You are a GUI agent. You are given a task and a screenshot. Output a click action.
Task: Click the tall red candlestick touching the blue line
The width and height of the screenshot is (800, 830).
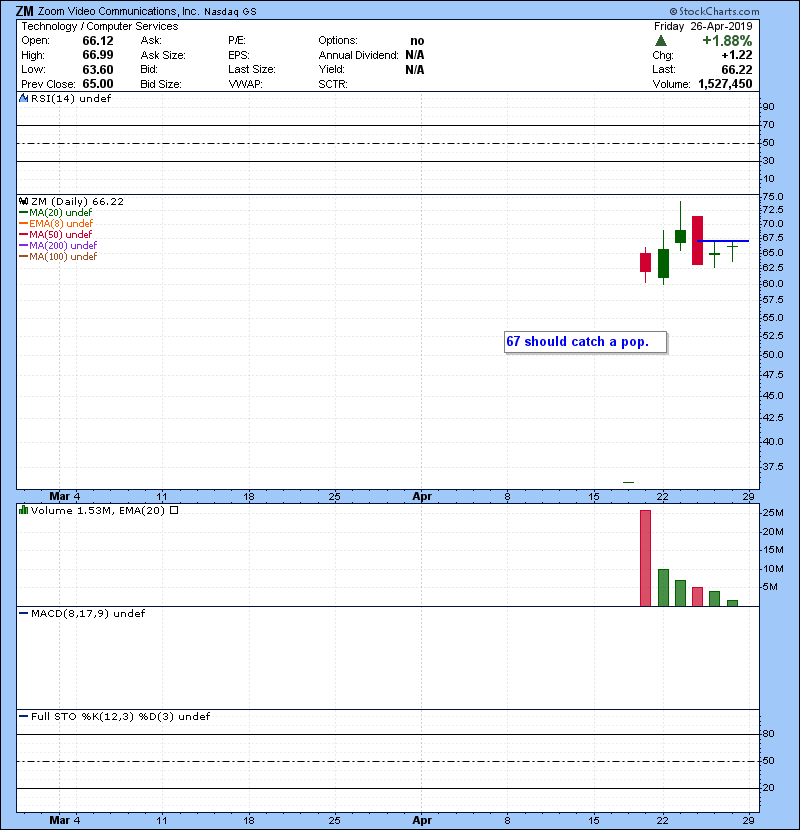pos(697,240)
